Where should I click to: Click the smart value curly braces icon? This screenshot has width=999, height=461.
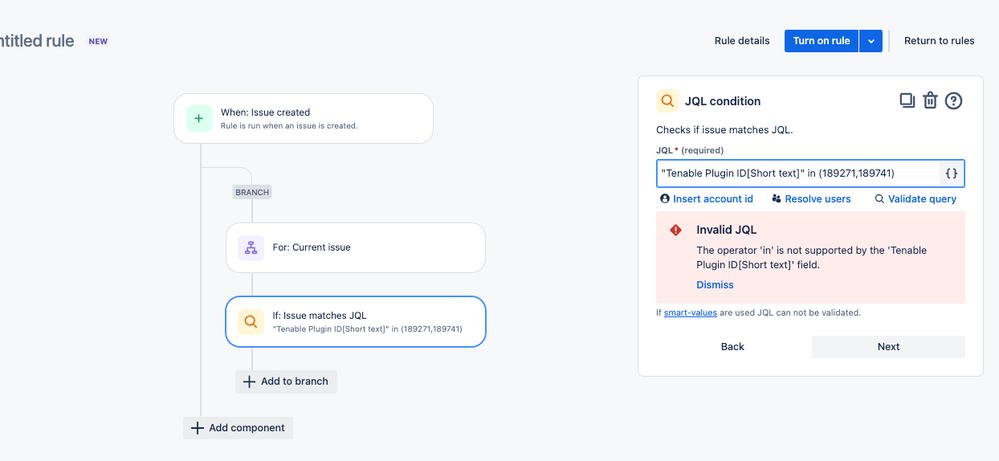coord(951,174)
